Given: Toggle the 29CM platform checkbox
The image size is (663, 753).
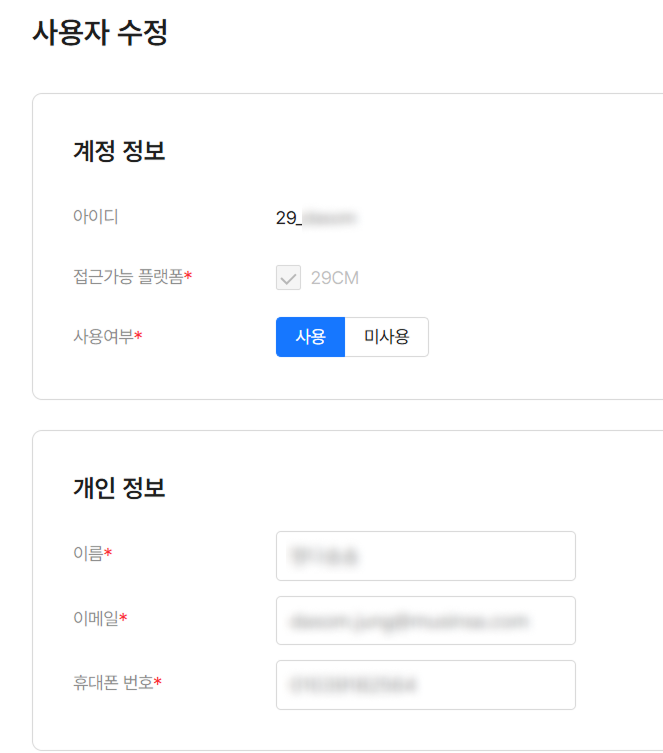Looking at the screenshot, I should pyautogui.click(x=288, y=278).
